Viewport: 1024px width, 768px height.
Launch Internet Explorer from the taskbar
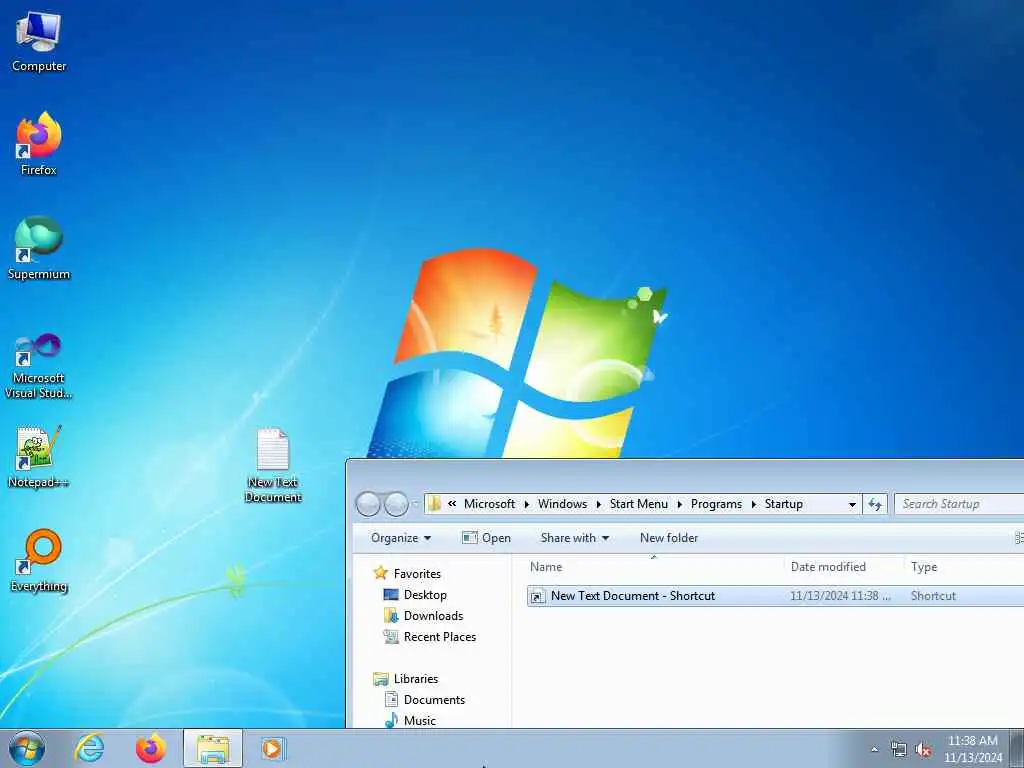pos(89,748)
